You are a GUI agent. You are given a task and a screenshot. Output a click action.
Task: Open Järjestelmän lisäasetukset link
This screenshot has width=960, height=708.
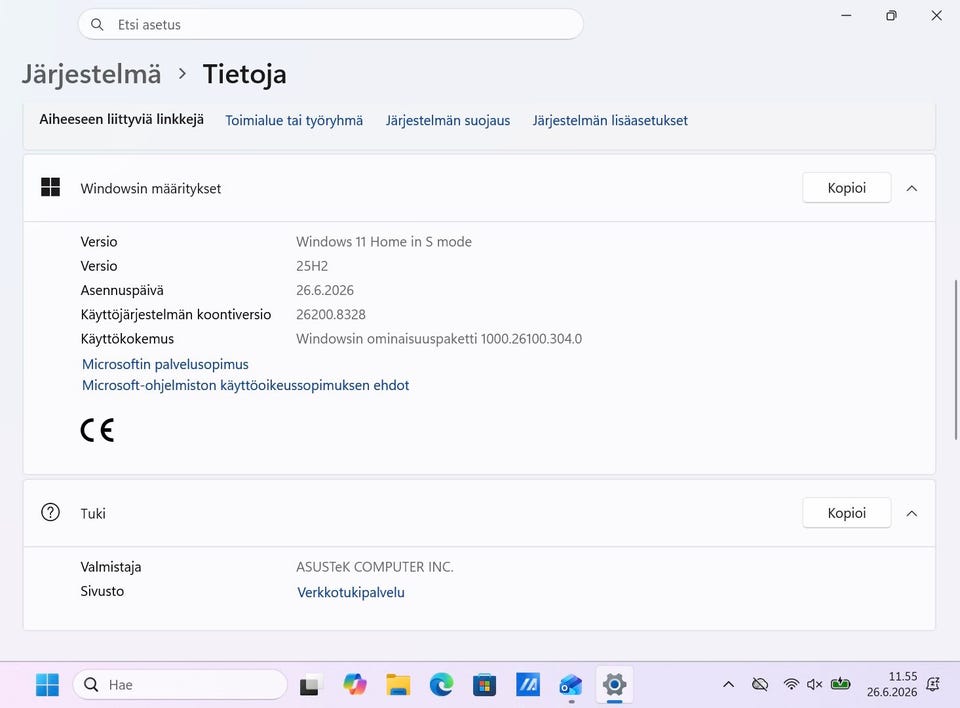(610, 121)
